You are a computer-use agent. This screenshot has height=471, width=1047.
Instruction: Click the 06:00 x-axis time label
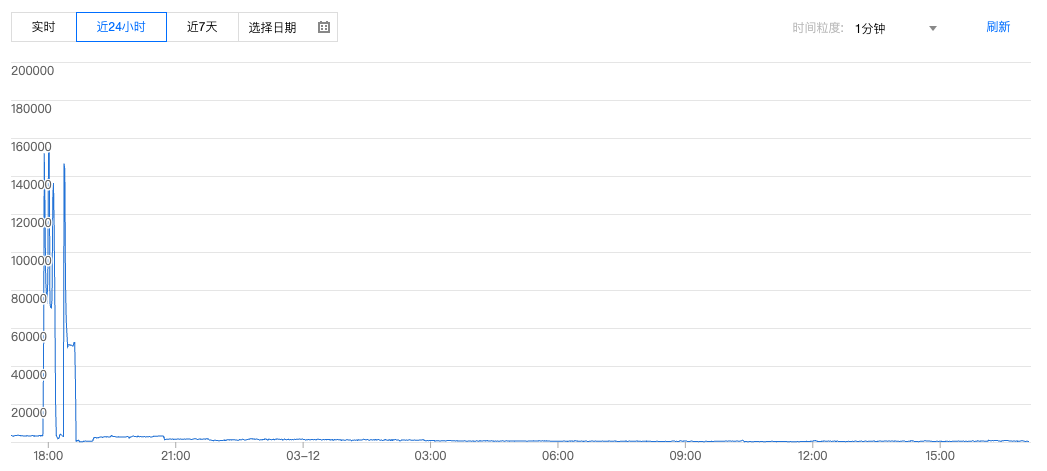(558, 456)
